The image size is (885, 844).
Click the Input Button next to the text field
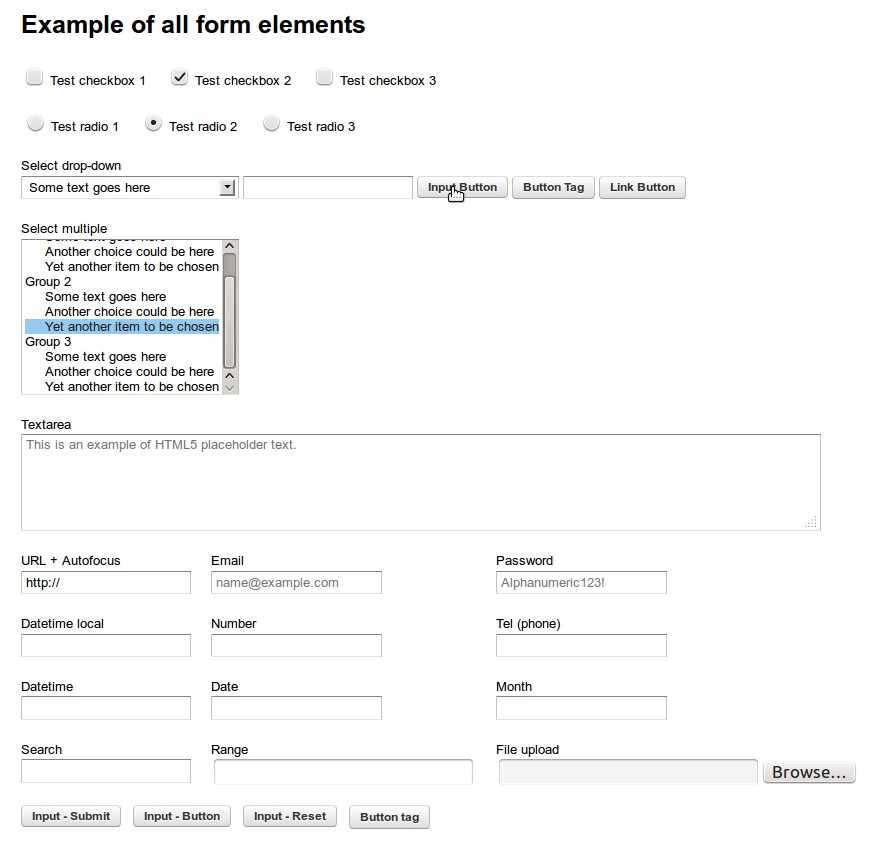462,187
